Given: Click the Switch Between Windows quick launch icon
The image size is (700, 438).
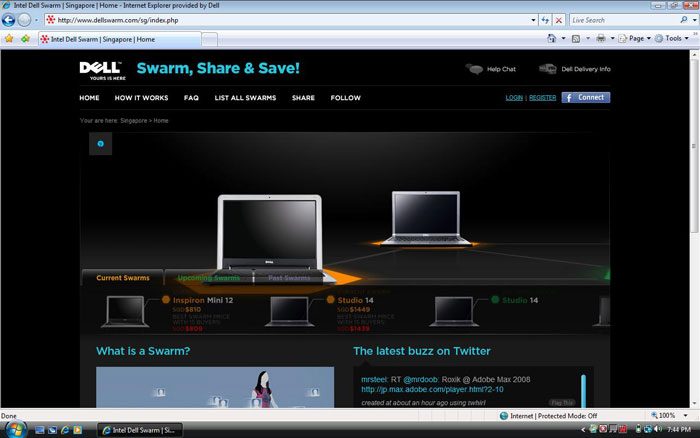Looking at the screenshot, I should click(x=52, y=430).
